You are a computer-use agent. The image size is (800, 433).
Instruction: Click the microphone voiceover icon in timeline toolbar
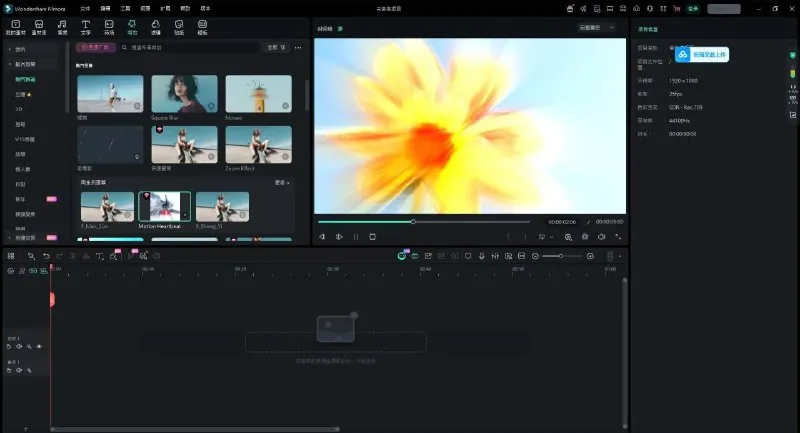pos(481,256)
